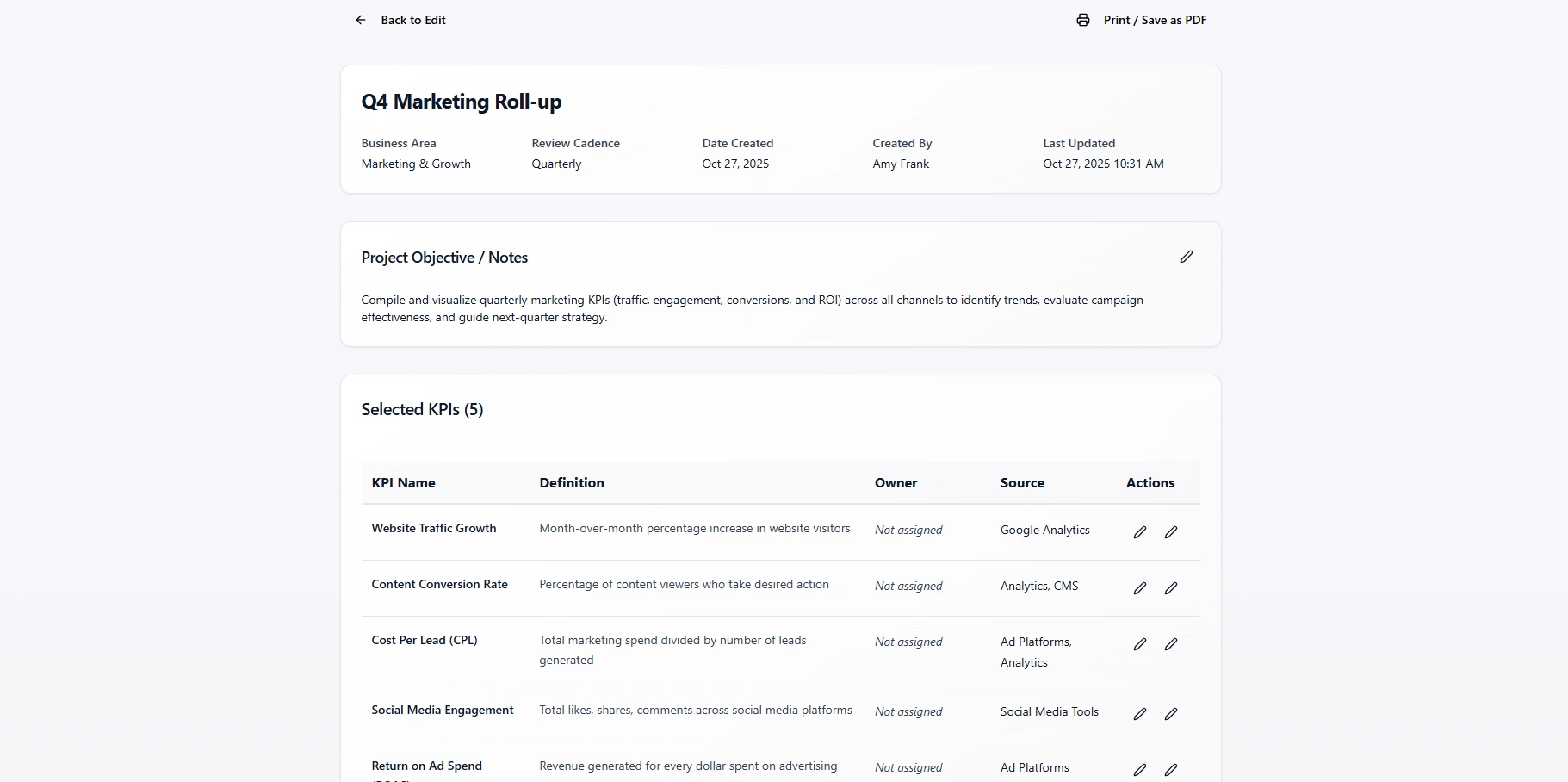Viewport: 1568px width, 782px height.
Task: Click the printer icon
Action: tap(1083, 20)
